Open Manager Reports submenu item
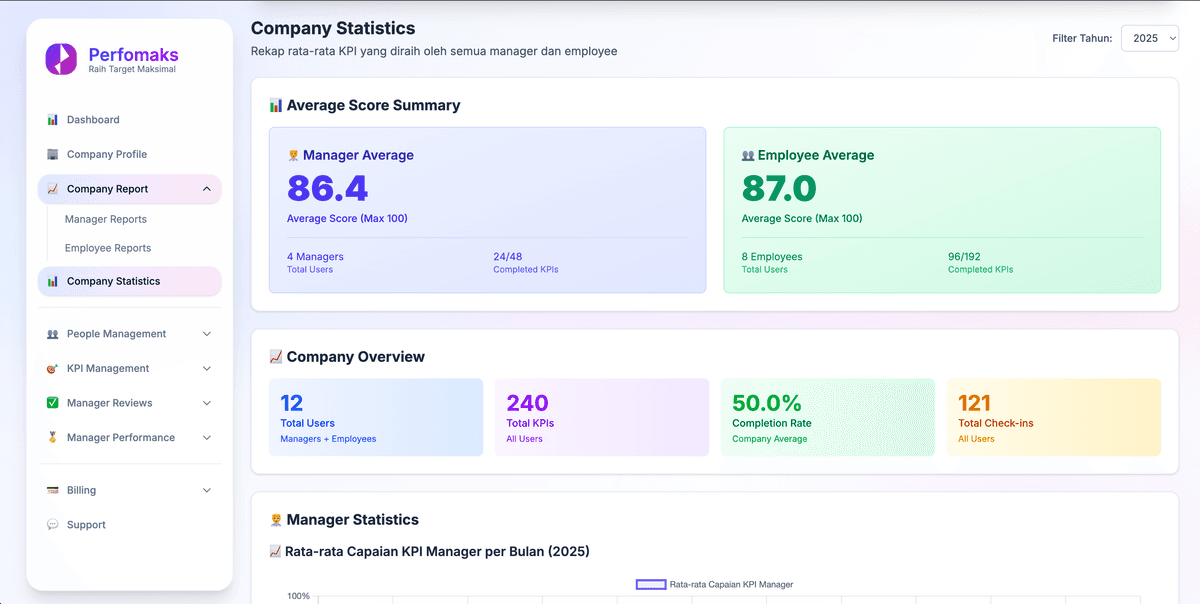This screenshot has height=604, width=1200. click(x=106, y=219)
